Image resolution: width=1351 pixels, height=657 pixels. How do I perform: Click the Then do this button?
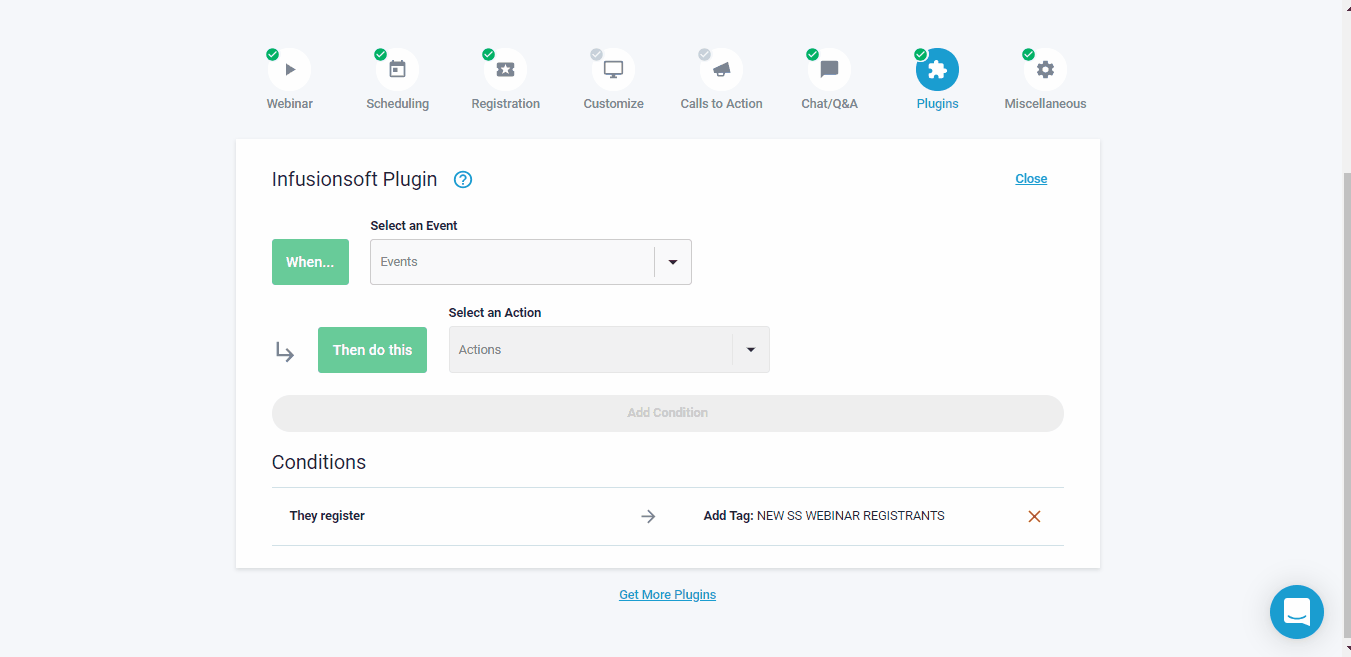(372, 350)
